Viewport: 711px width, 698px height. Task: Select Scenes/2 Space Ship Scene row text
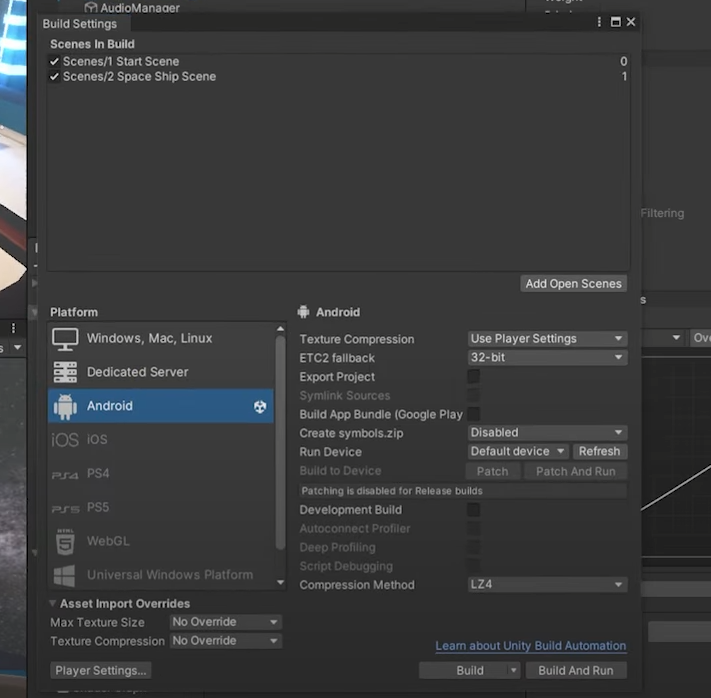pos(139,77)
